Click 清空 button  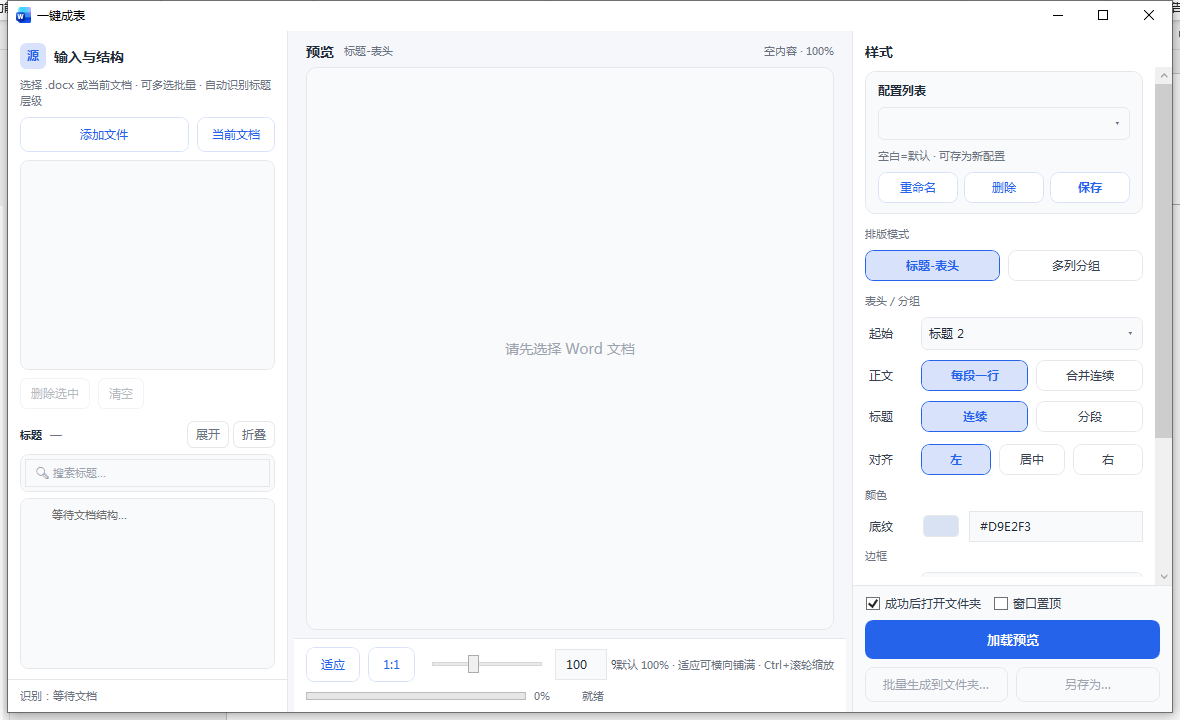click(121, 393)
